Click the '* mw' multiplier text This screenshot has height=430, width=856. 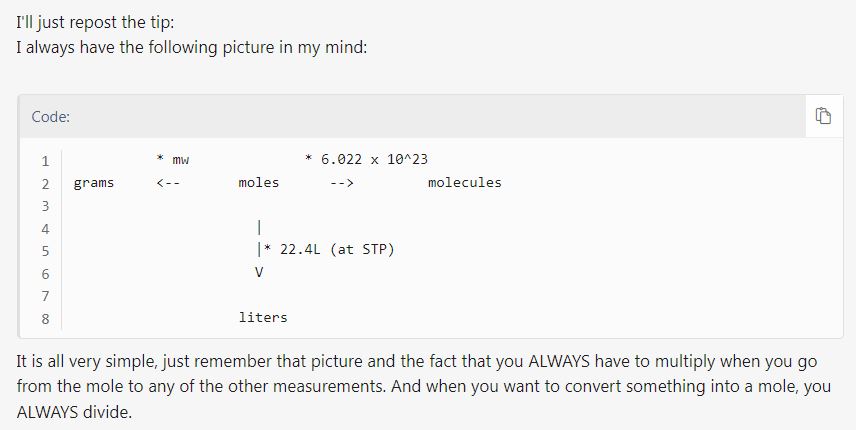(173, 159)
